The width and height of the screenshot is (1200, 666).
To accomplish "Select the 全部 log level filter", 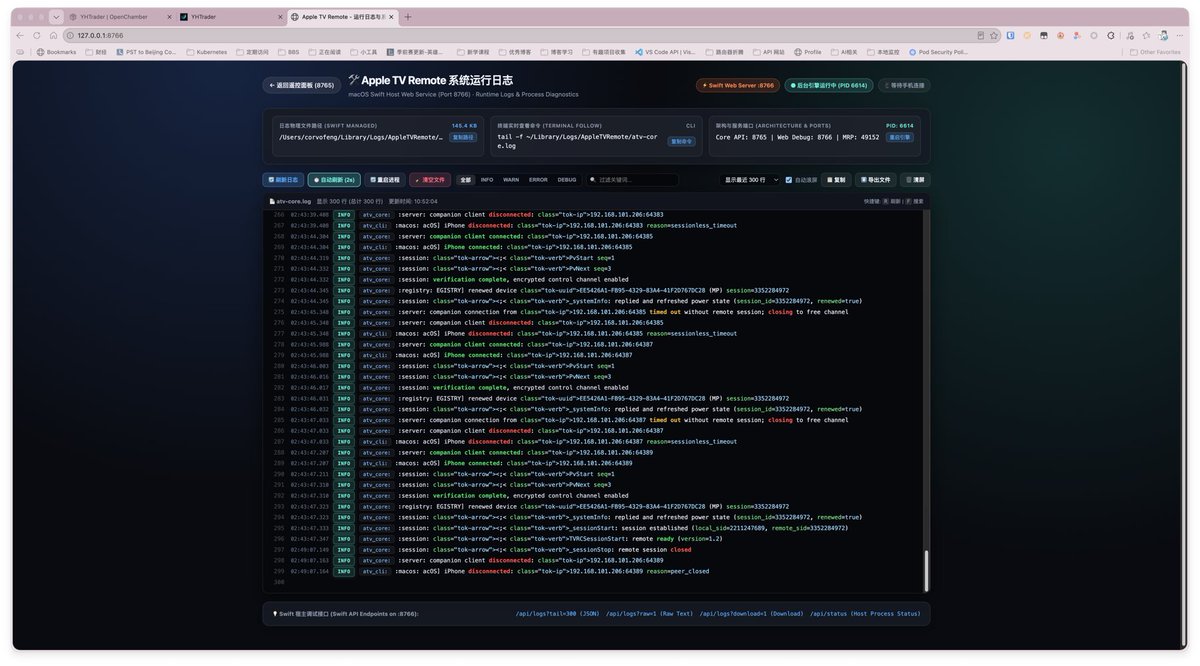I will point(465,180).
